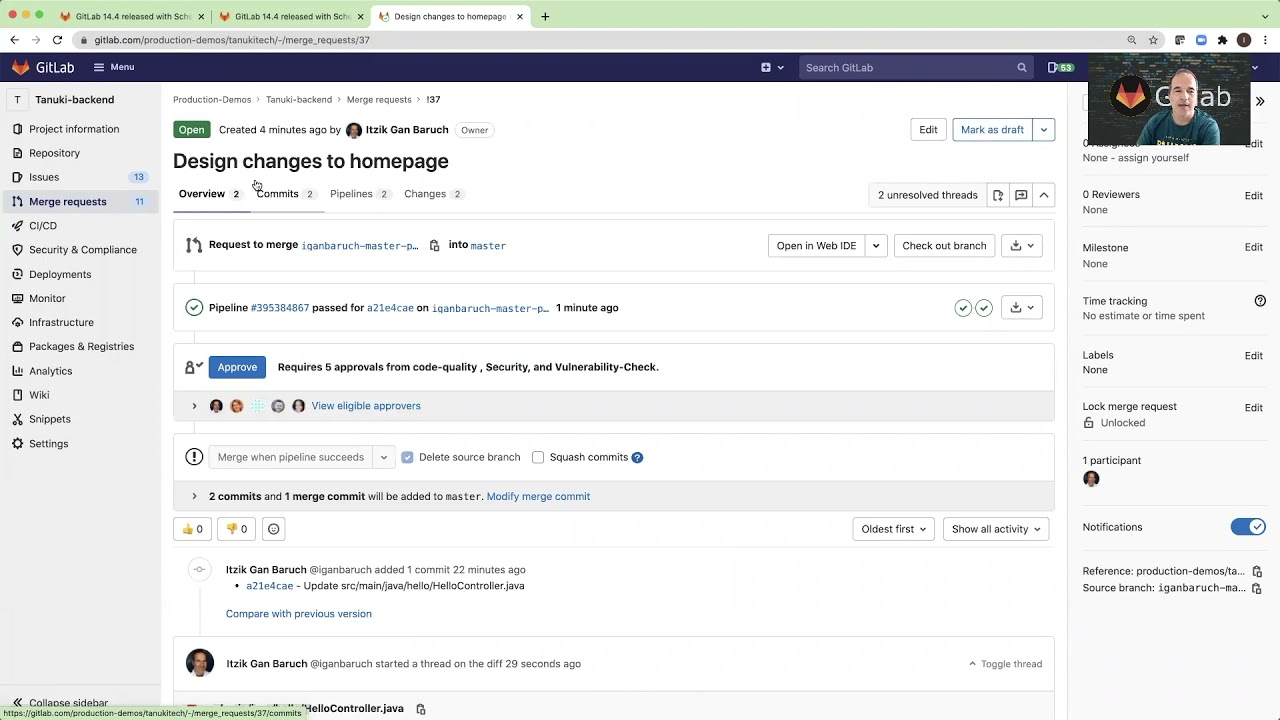This screenshot has width=1280, height=720.
Task: Open Packages & Registries in sidebar
Action: [81, 346]
